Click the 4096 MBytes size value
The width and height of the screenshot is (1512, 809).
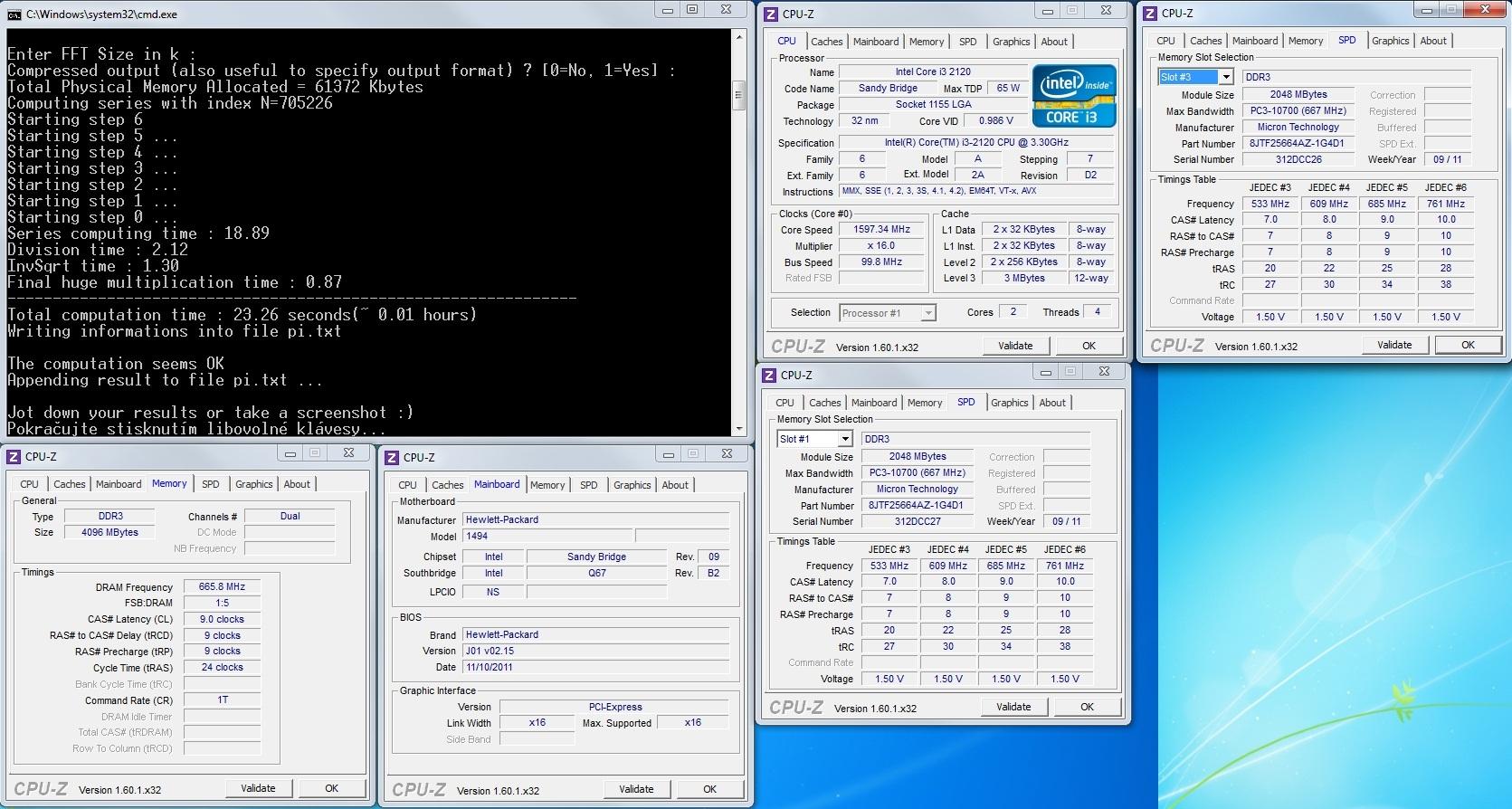(x=109, y=532)
